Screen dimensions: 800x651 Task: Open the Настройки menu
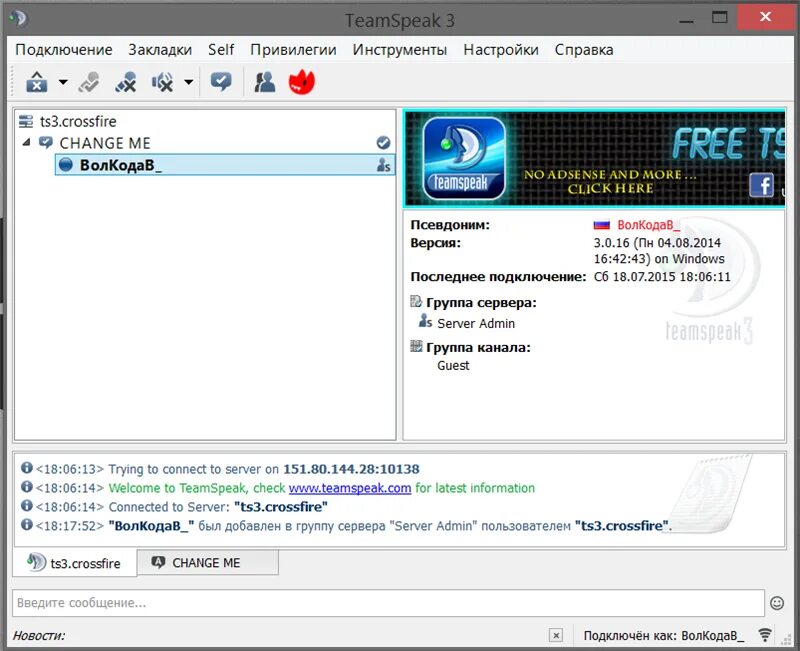[501, 49]
